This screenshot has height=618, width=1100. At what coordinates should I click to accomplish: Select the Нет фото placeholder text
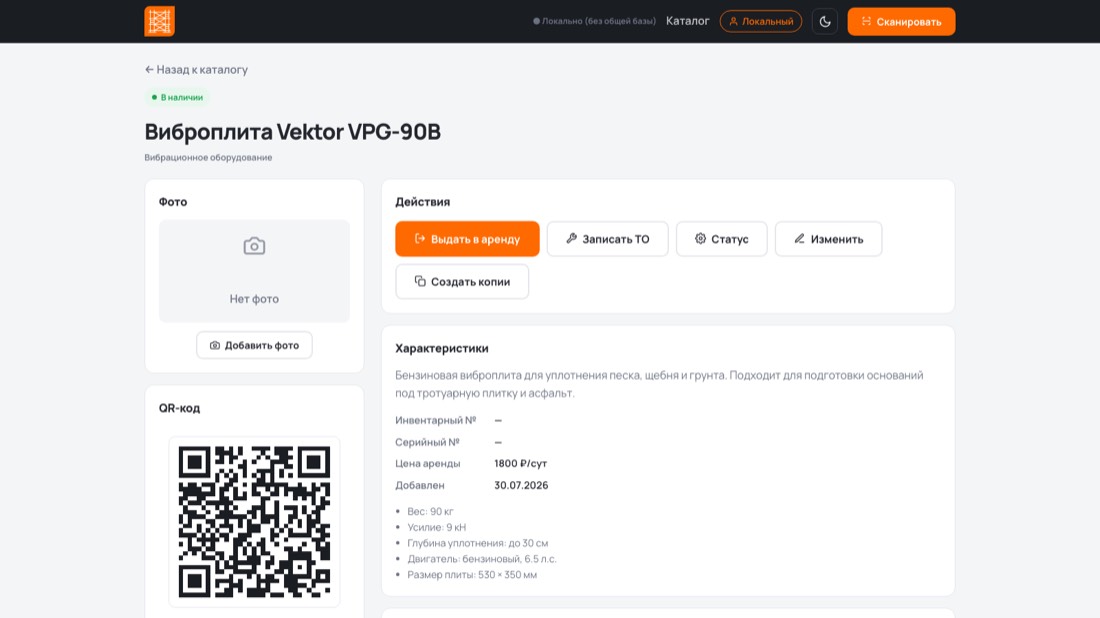tap(254, 299)
